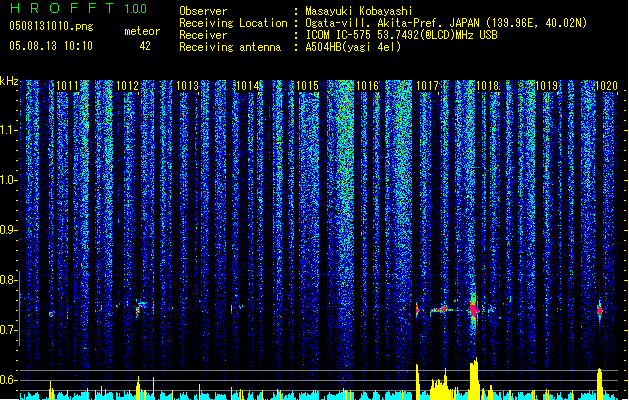The width and height of the screenshot is (629, 400).
Task: Click the 1.0 kHz axis tick label
Action: point(8,180)
